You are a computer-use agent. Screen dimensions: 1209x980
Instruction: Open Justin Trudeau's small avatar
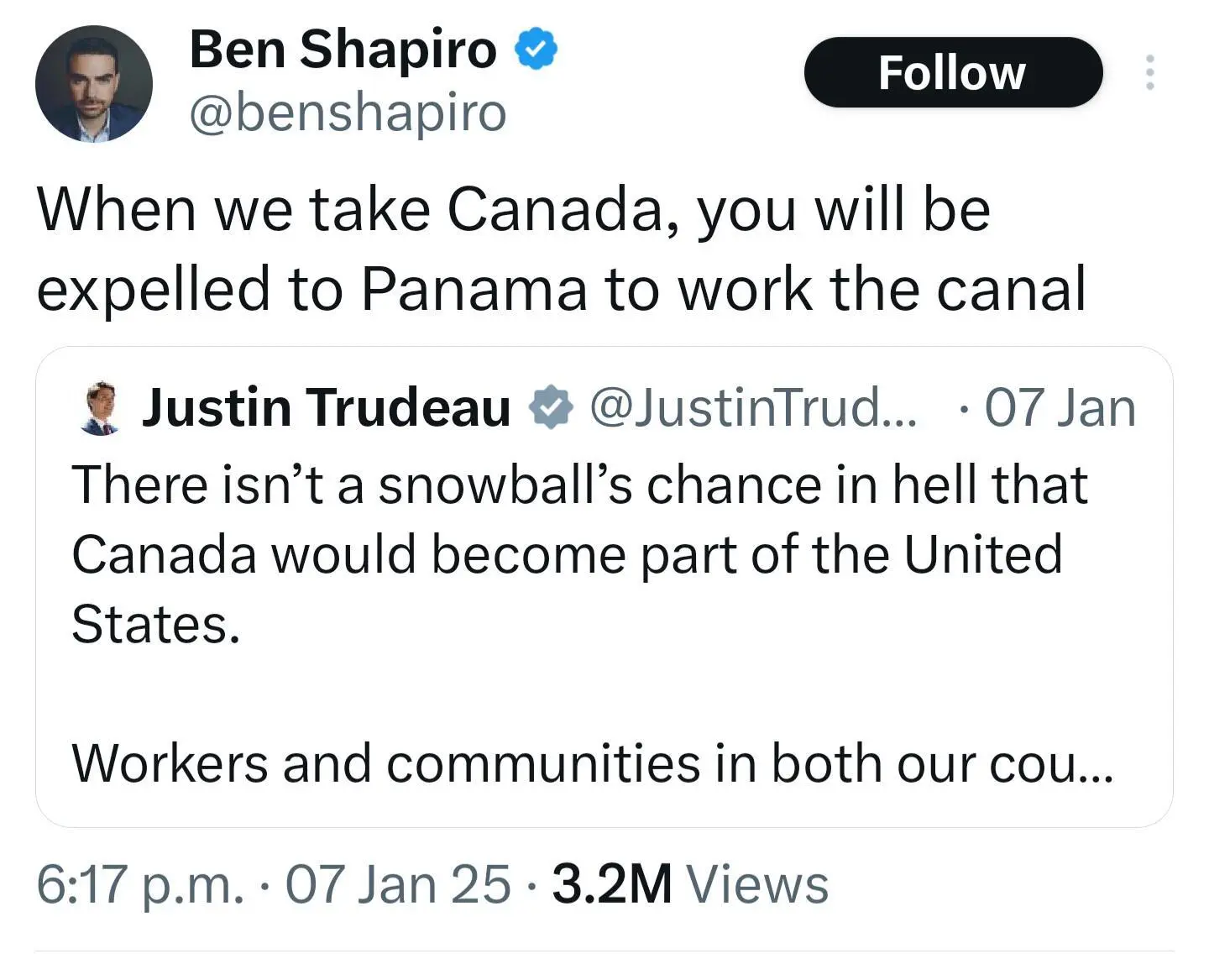click(x=102, y=408)
